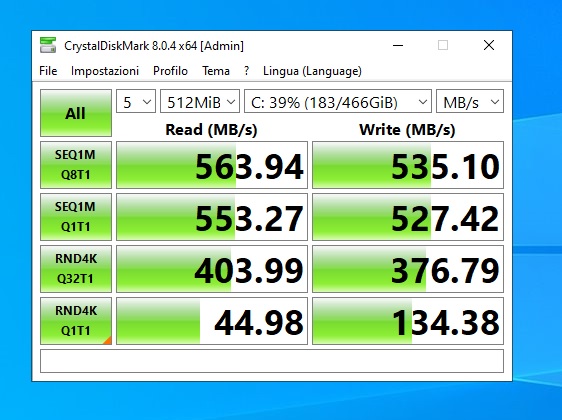Screen dimensions: 562x420
Task: Select the 535.10 write result value
Action: 408,165
